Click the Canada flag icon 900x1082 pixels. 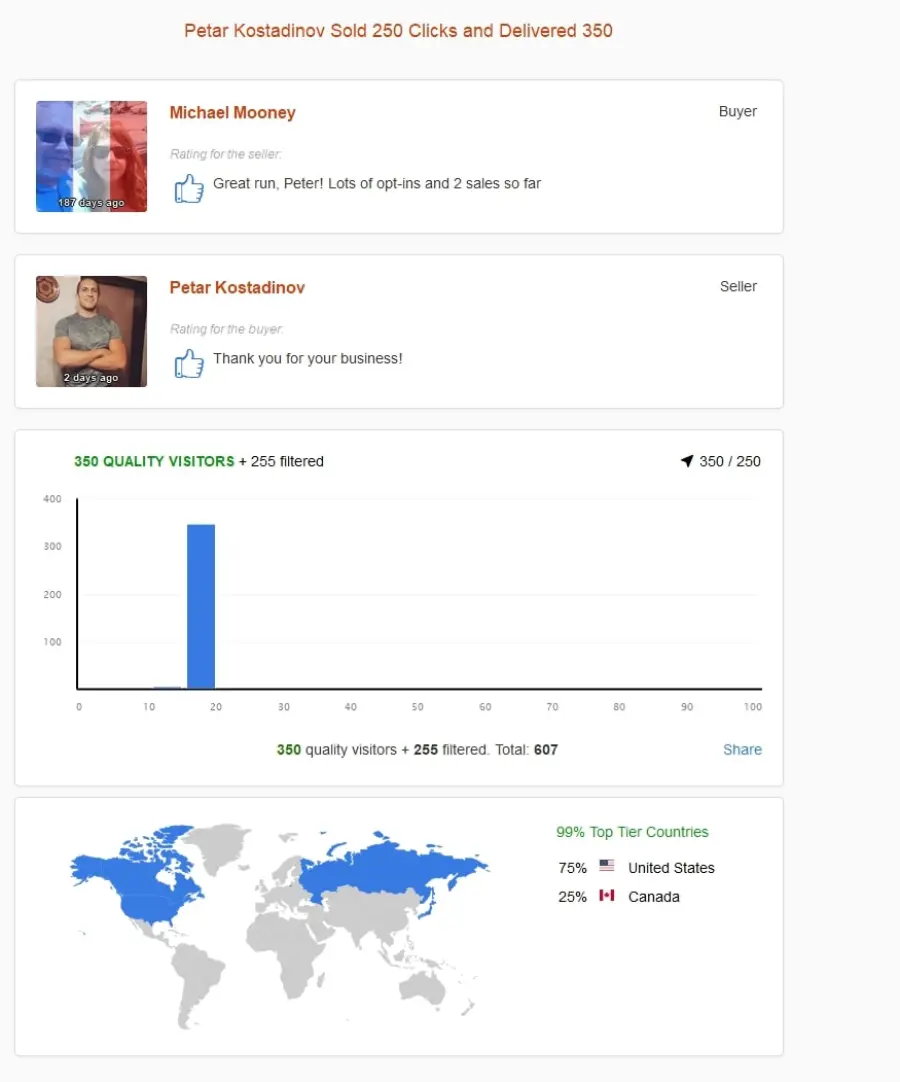click(x=607, y=895)
